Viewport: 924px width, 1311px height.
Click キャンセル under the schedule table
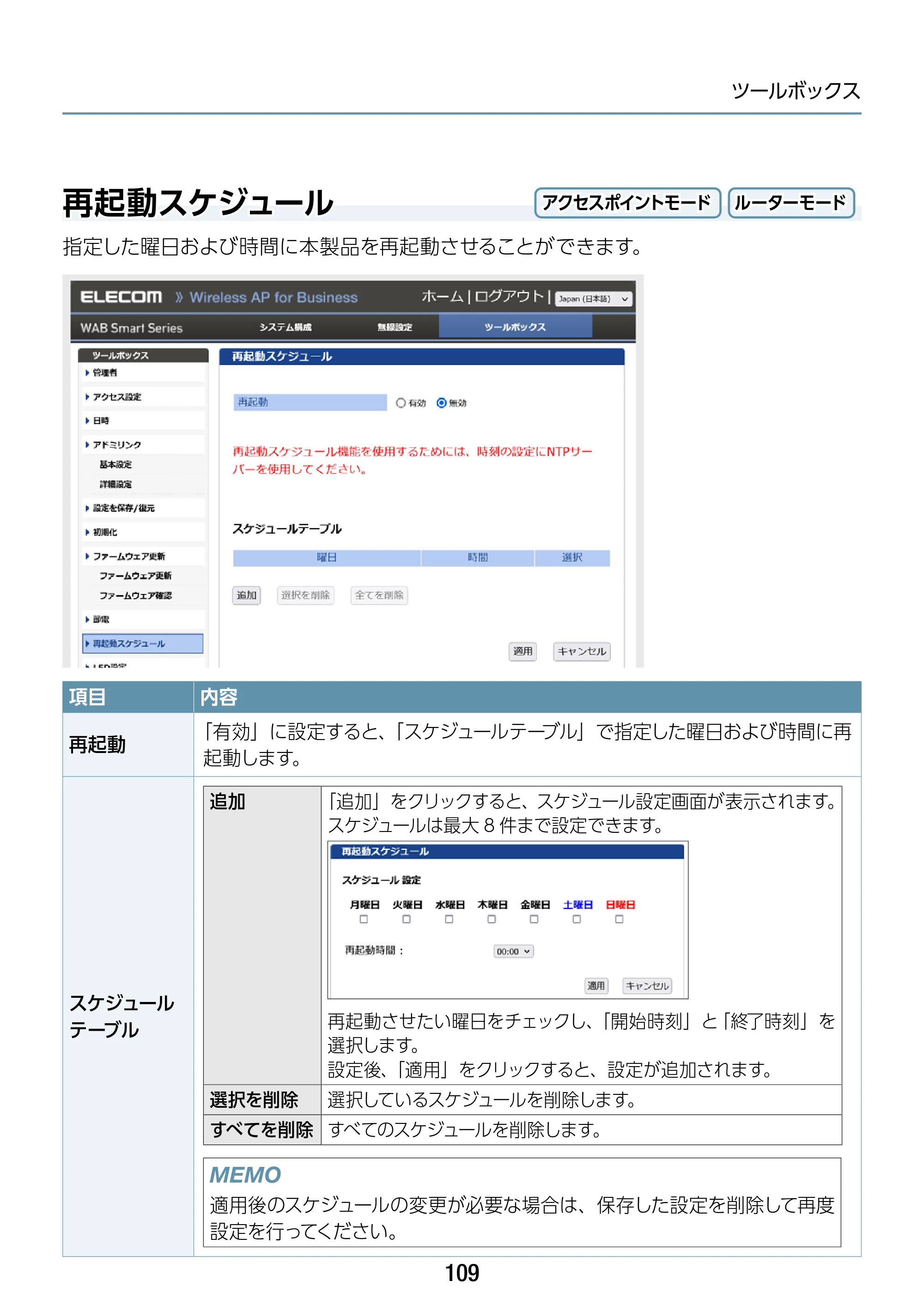click(x=582, y=651)
